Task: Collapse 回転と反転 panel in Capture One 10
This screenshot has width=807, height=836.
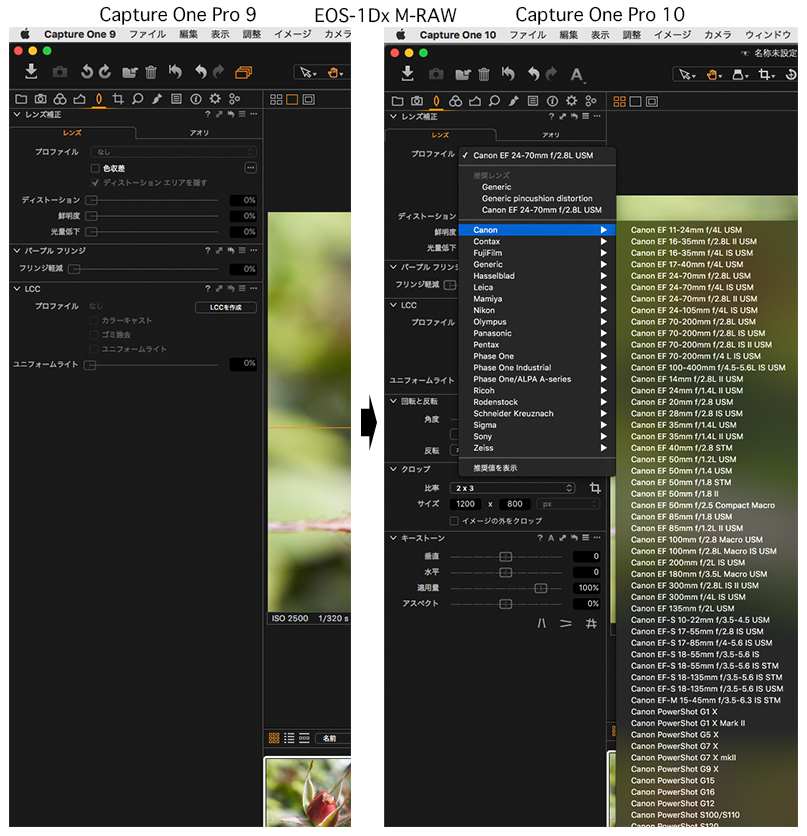Action: [x=393, y=401]
